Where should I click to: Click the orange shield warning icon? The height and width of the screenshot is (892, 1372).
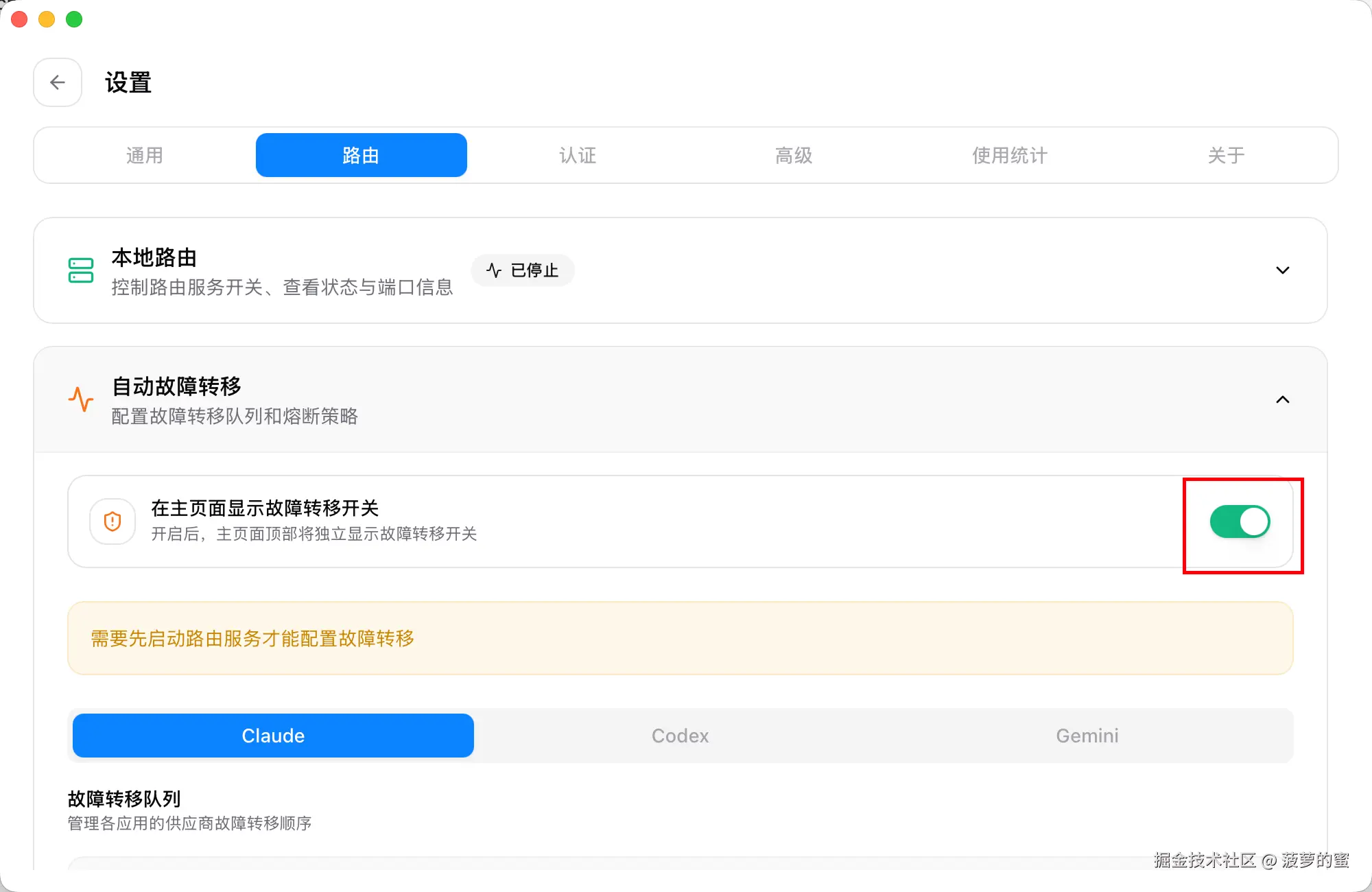point(113,521)
